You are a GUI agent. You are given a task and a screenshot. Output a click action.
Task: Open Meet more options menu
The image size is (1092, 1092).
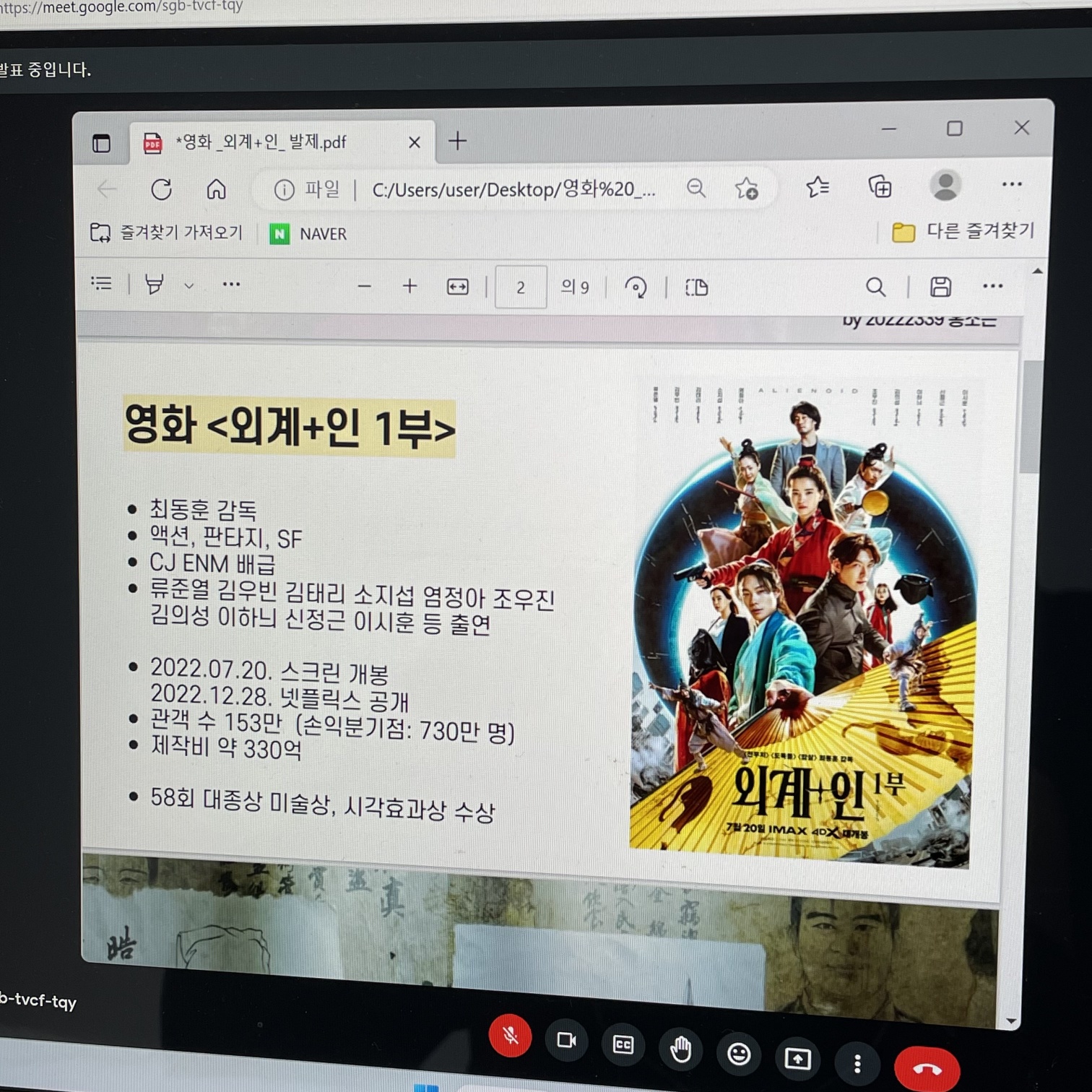[857, 1063]
